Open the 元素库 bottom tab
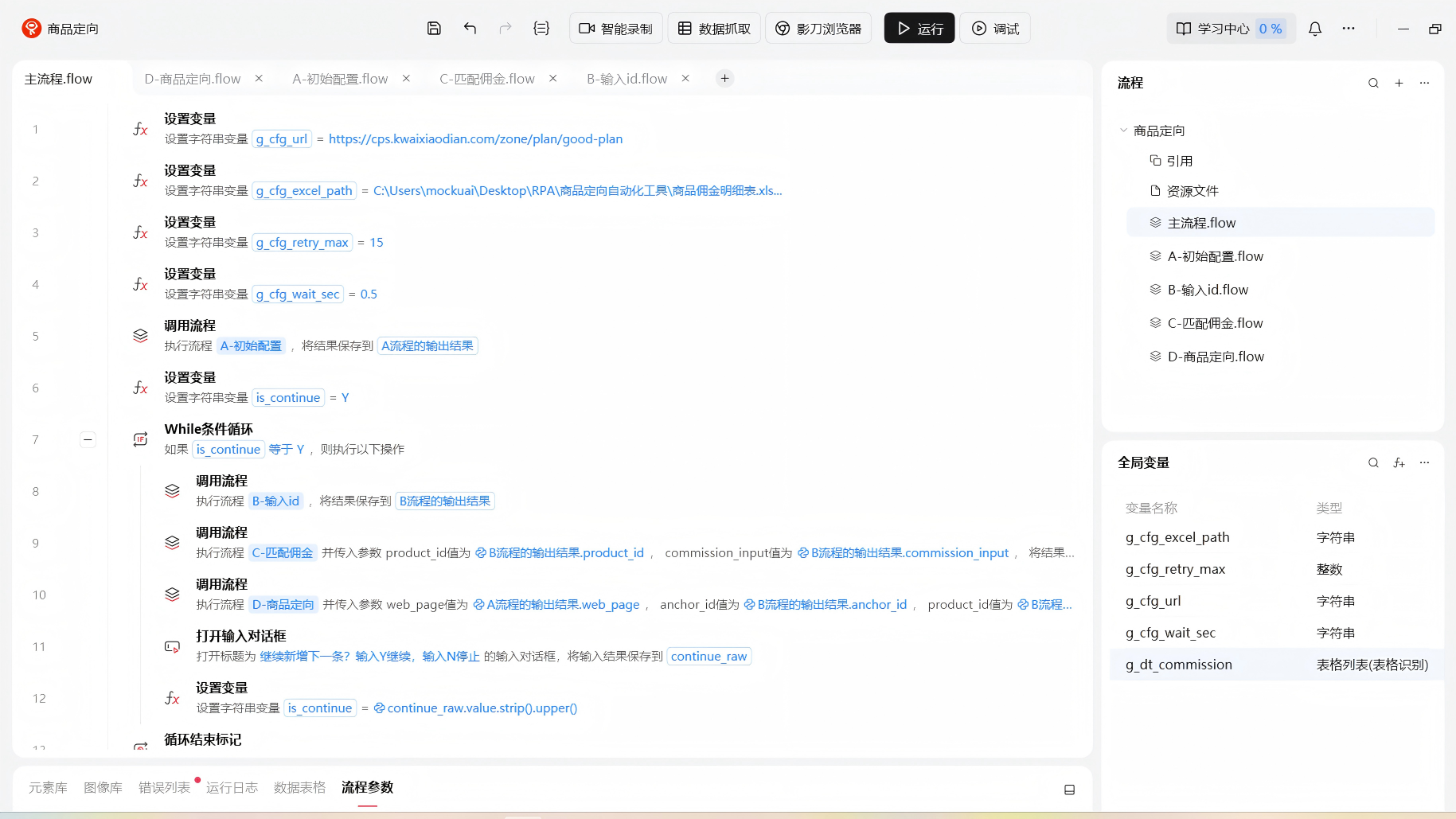The height and width of the screenshot is (819, 1456). point(48,787)
